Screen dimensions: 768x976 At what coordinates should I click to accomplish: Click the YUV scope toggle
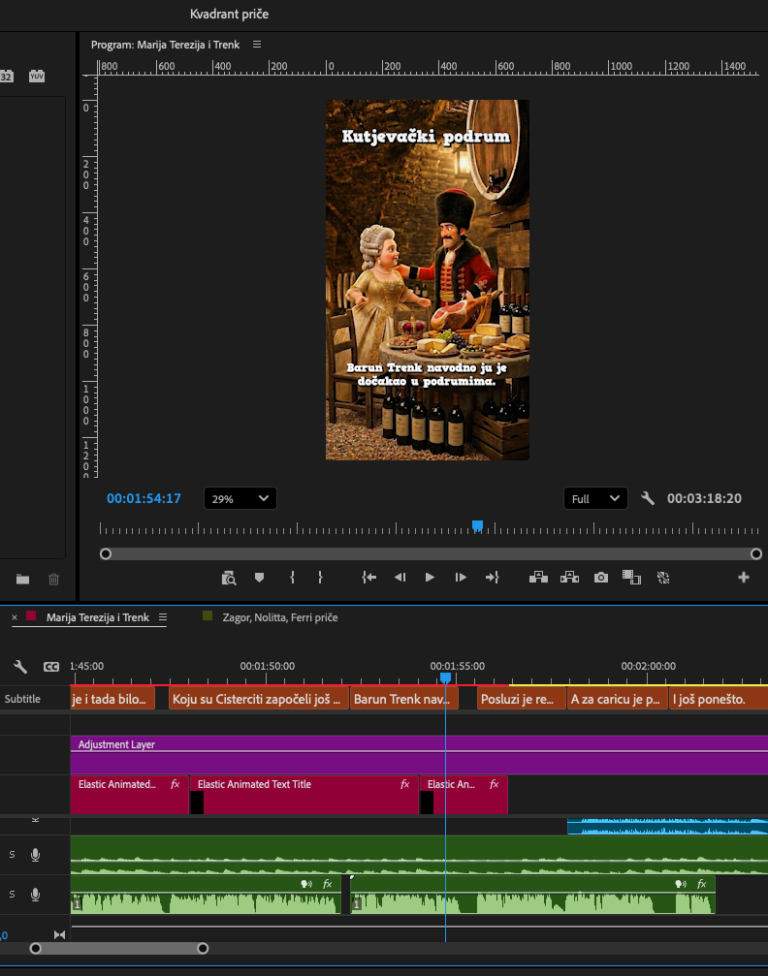(37, 76)
